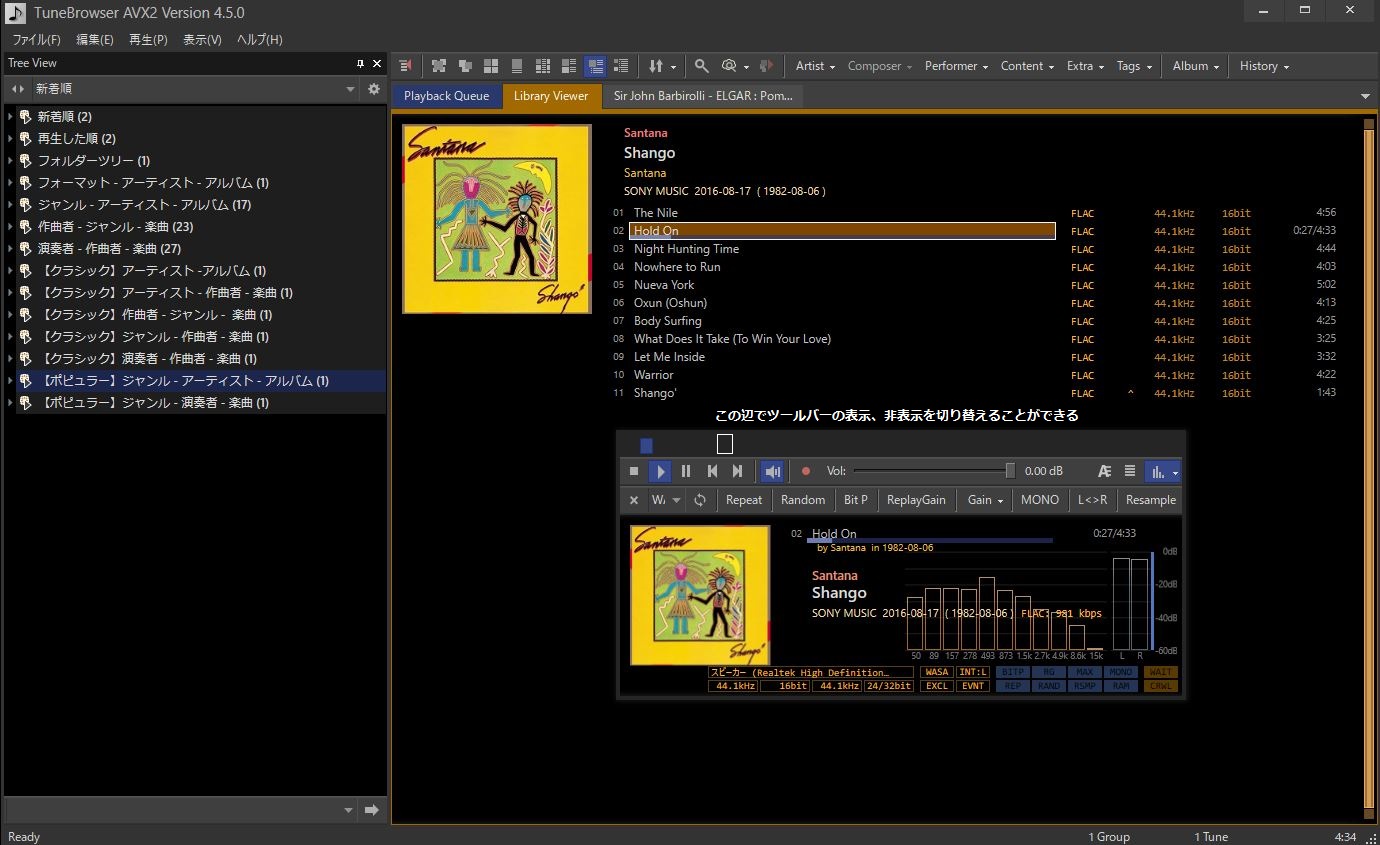Screen dimensions: 1380x845
Task: Select the cover with list view icon
Action: (569, 66)
